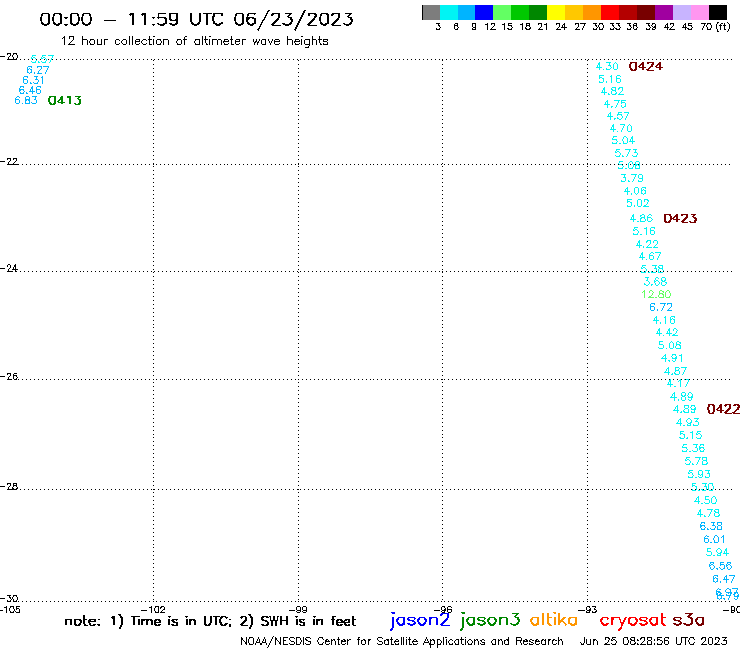This screenshot has width=740, height=650.
Task: Pick the black swatch ending the color scale
Action: (718, 12)
